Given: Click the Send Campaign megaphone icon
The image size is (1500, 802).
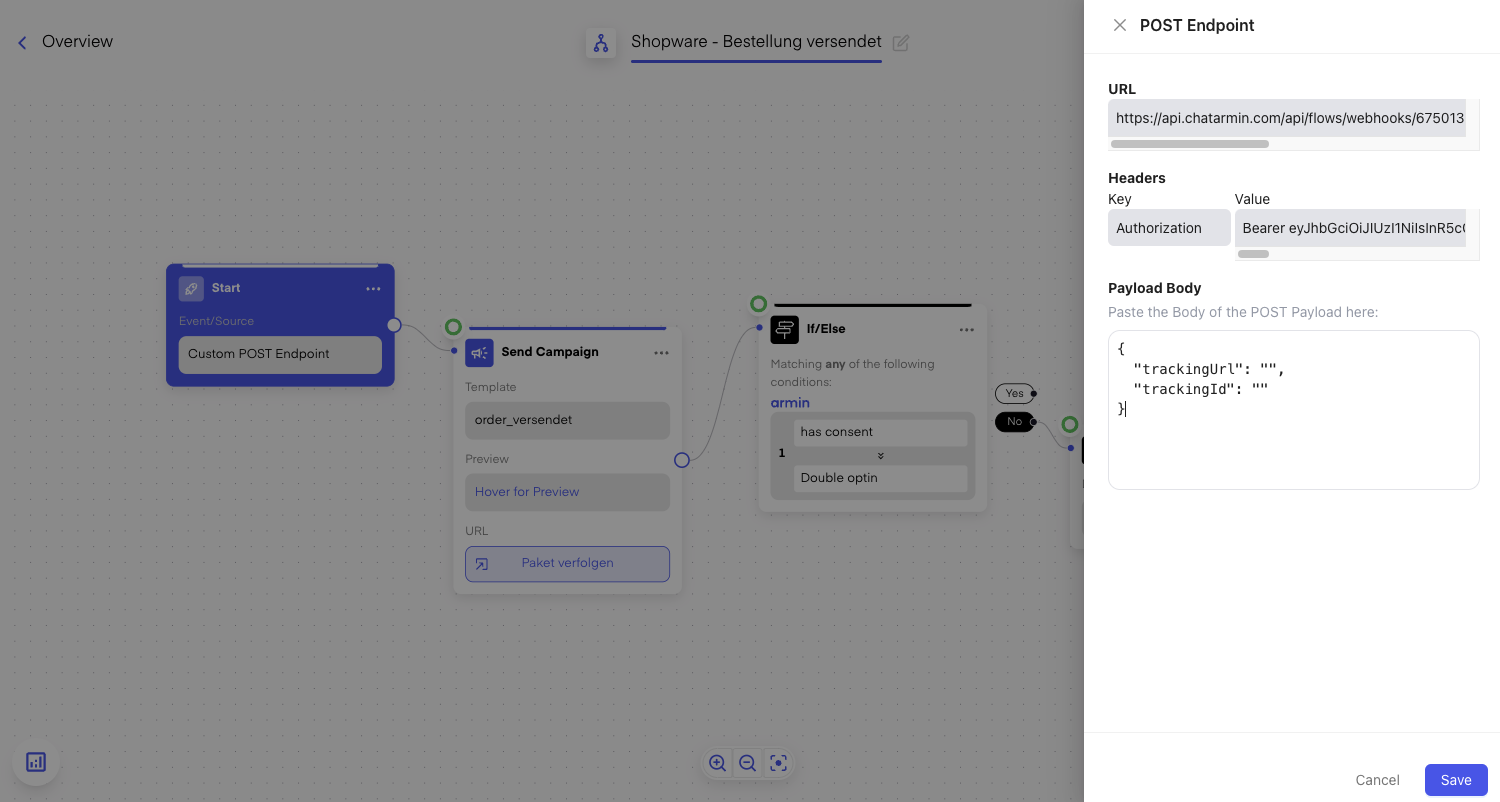Looking at the screenshot, I should (480, 352).
